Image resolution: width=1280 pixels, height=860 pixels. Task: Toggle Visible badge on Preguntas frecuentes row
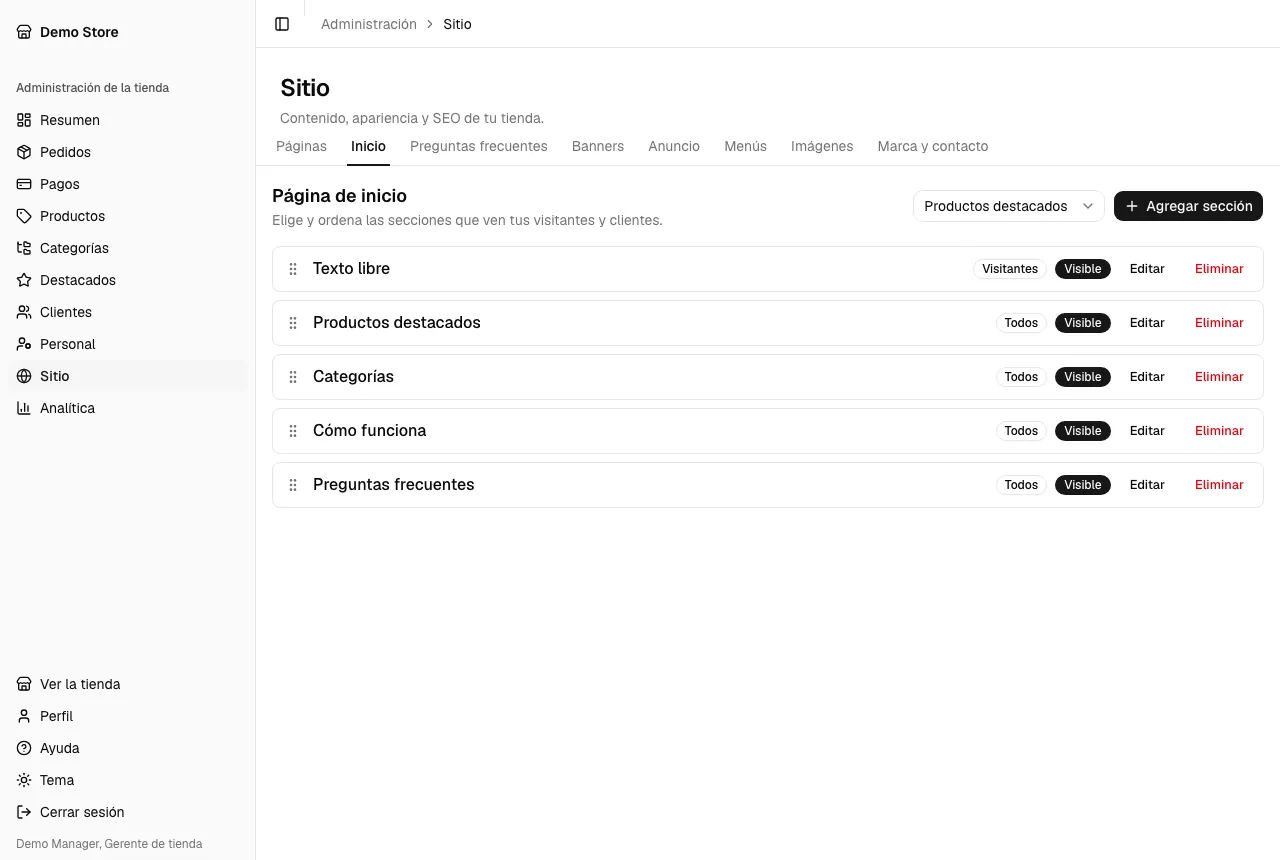pos(1083,485)
